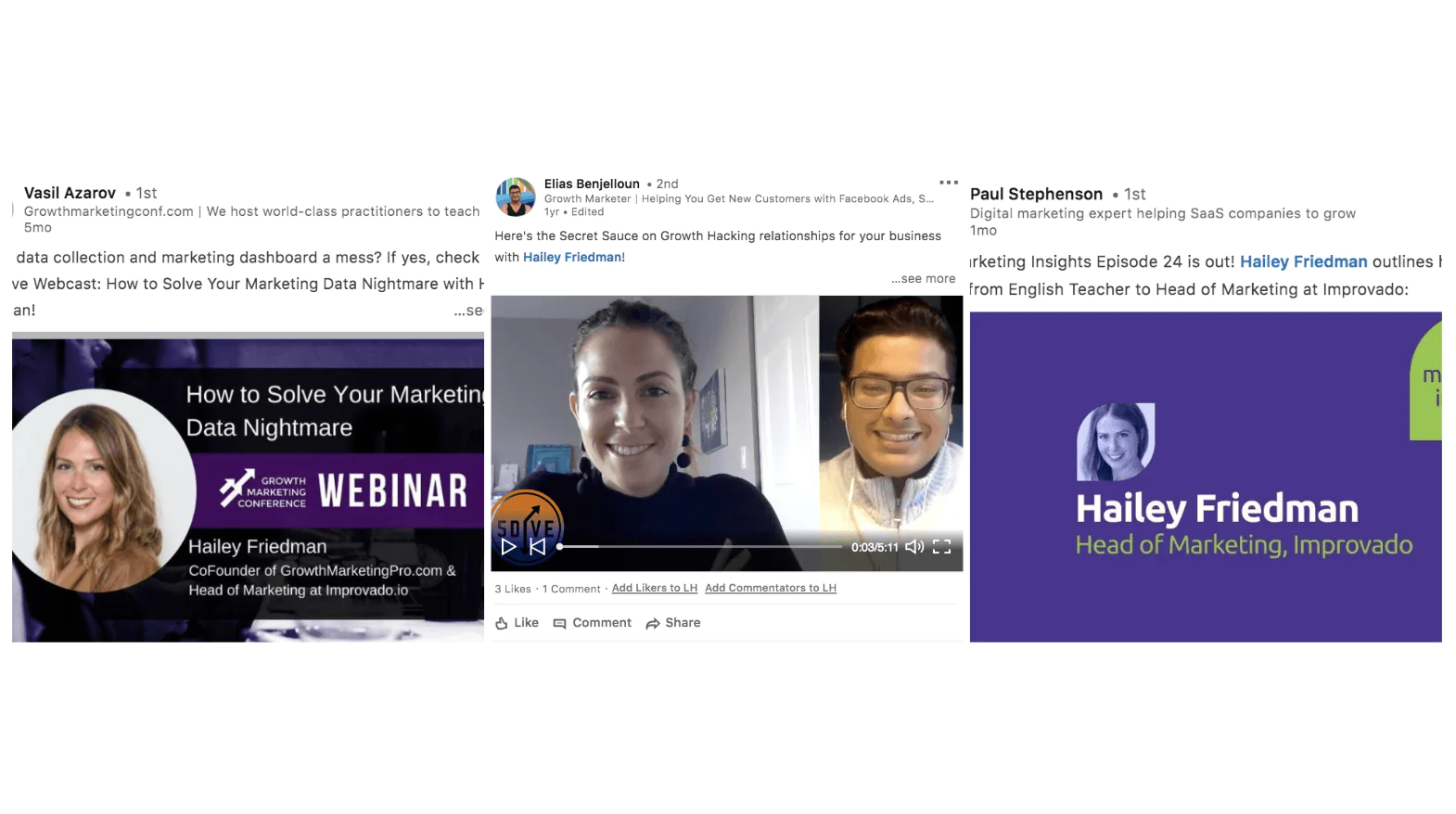This screenshot has width=1456, height=814.
Task: Open Elias Benjelloun's profile name
Action: (592, 184)
